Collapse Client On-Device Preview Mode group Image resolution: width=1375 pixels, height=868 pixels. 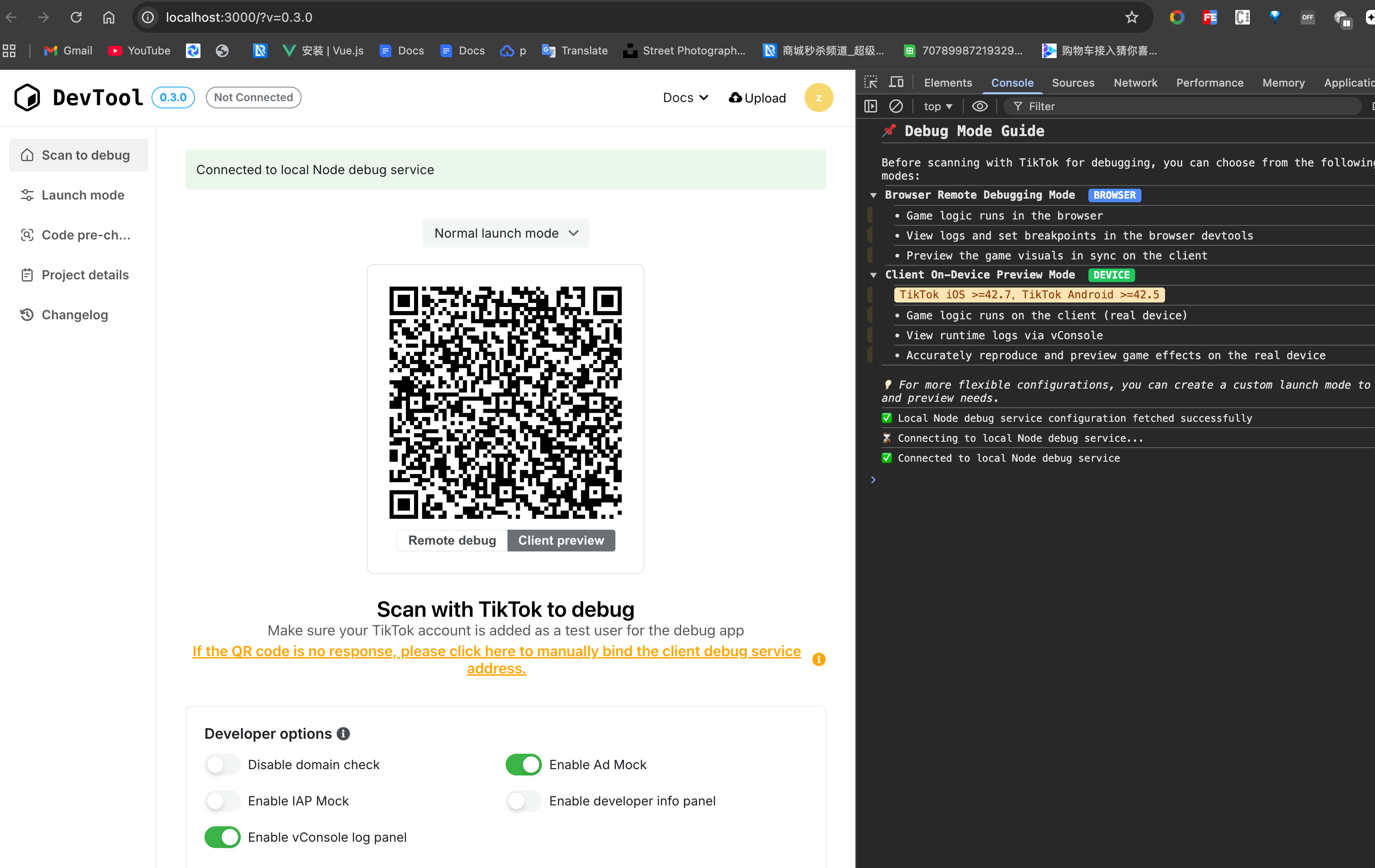coord(873,275)
